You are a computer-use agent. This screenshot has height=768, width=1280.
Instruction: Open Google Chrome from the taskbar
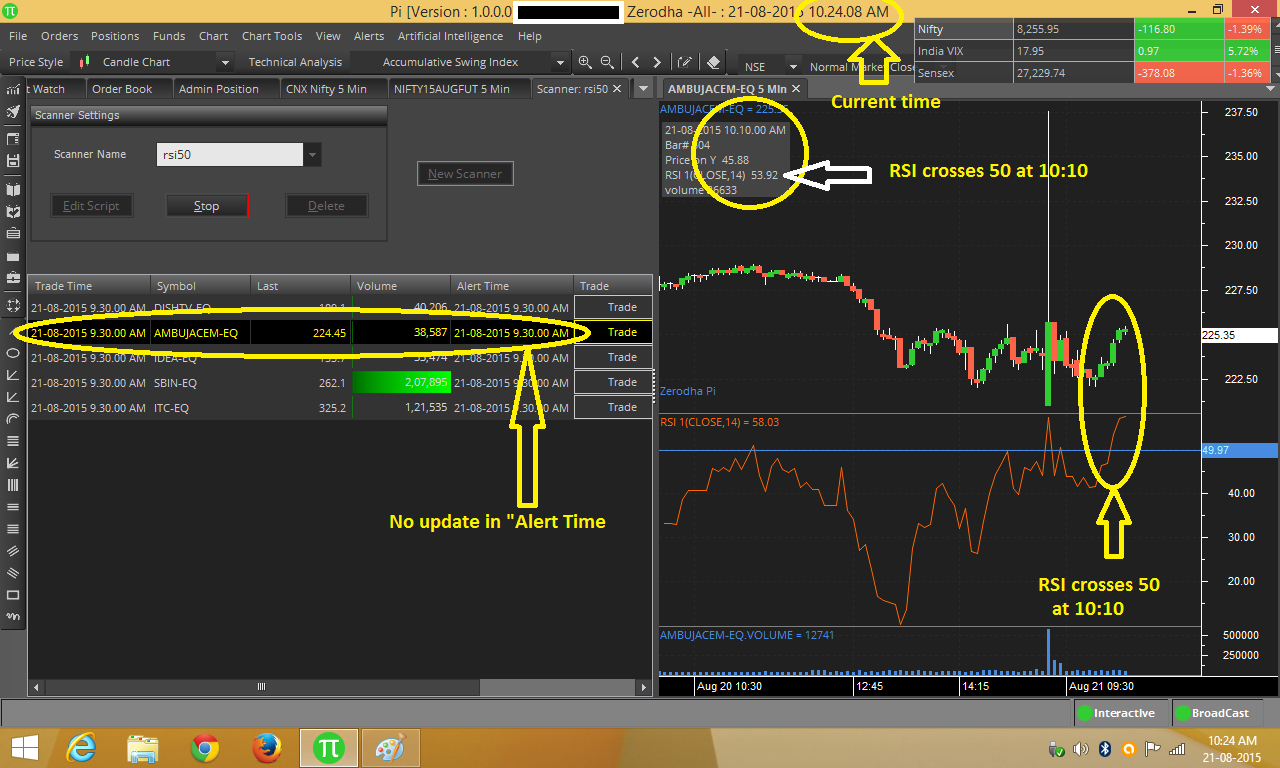coord(205,747)
